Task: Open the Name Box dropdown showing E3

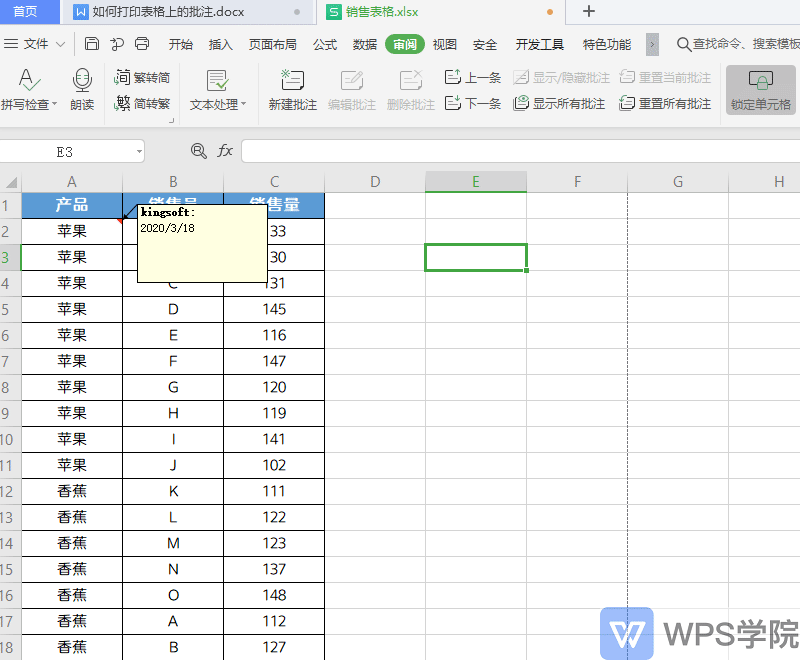Action: [139, 151]
